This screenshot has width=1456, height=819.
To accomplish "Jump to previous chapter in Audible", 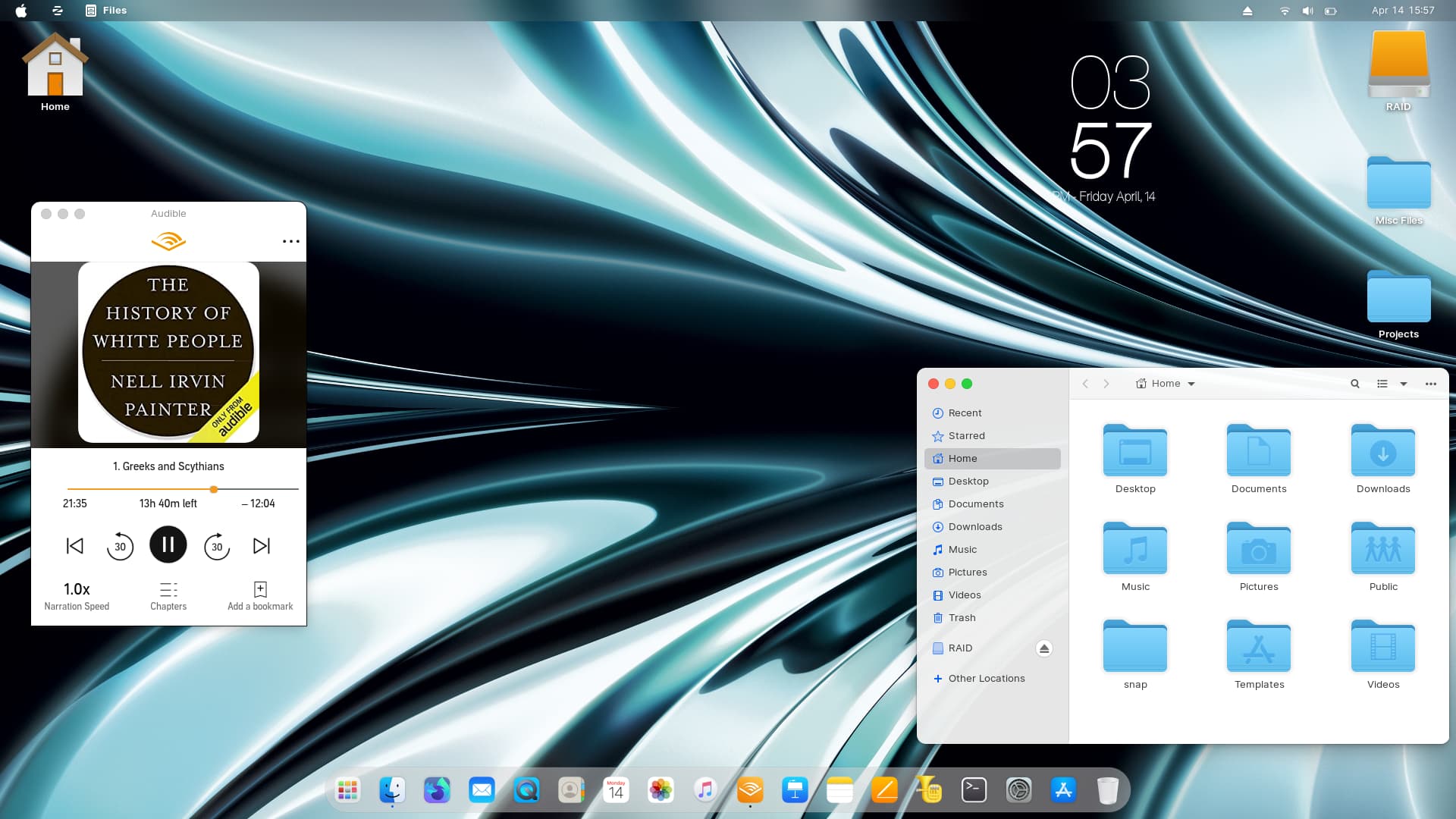I will pyautogui.click(x=75, y=546).
